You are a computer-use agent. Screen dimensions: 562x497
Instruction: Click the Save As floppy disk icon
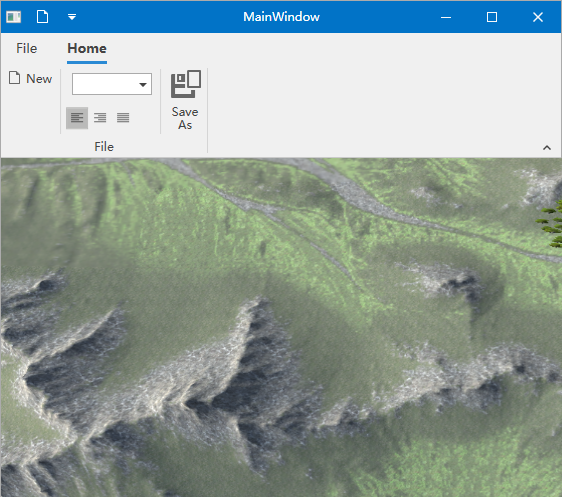pyautogui.click(x=186, y=84)
